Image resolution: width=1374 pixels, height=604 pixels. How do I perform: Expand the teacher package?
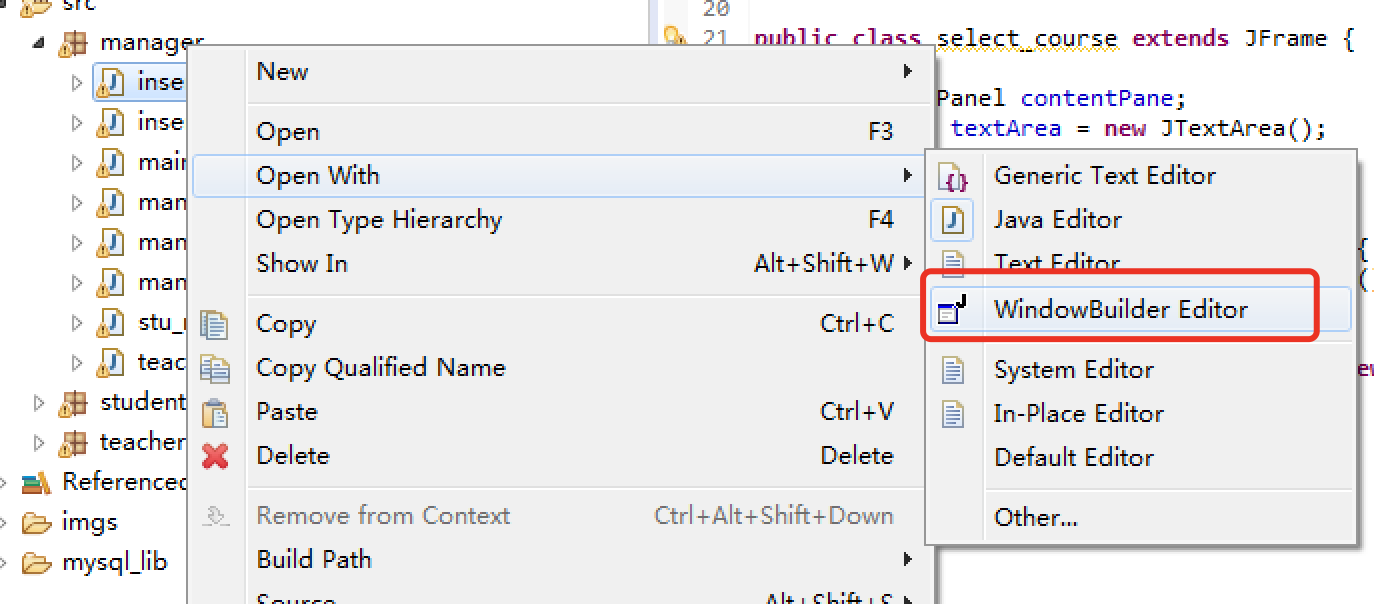(40, 443)
